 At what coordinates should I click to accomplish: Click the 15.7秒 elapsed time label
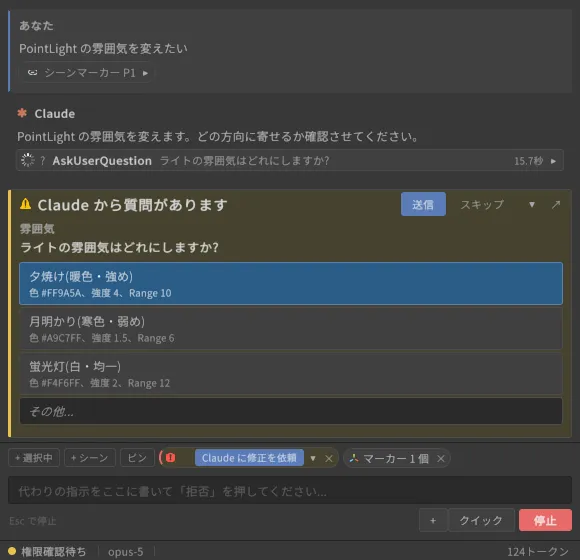(x=528, y=161)
